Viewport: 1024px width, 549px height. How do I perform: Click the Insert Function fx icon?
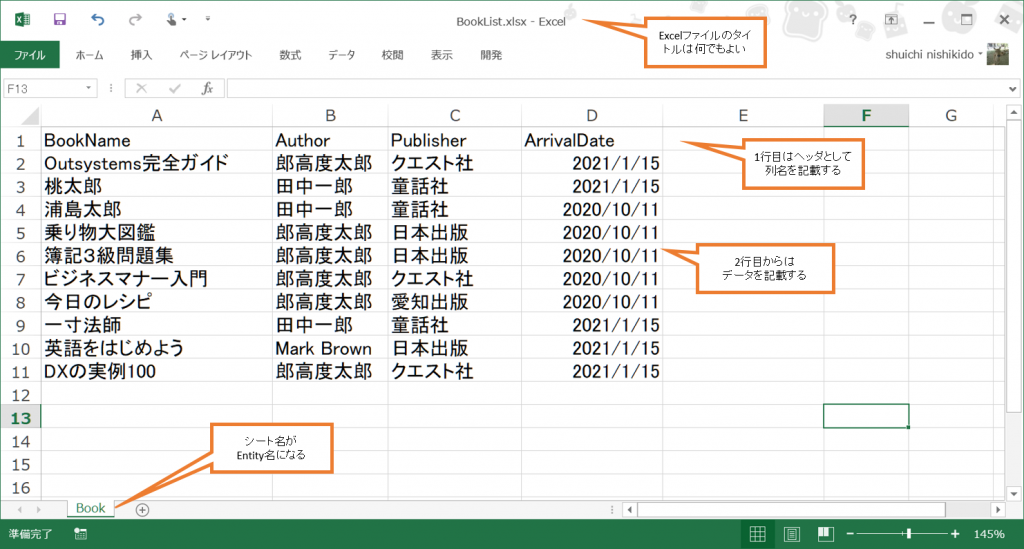(x=207, y=88)
